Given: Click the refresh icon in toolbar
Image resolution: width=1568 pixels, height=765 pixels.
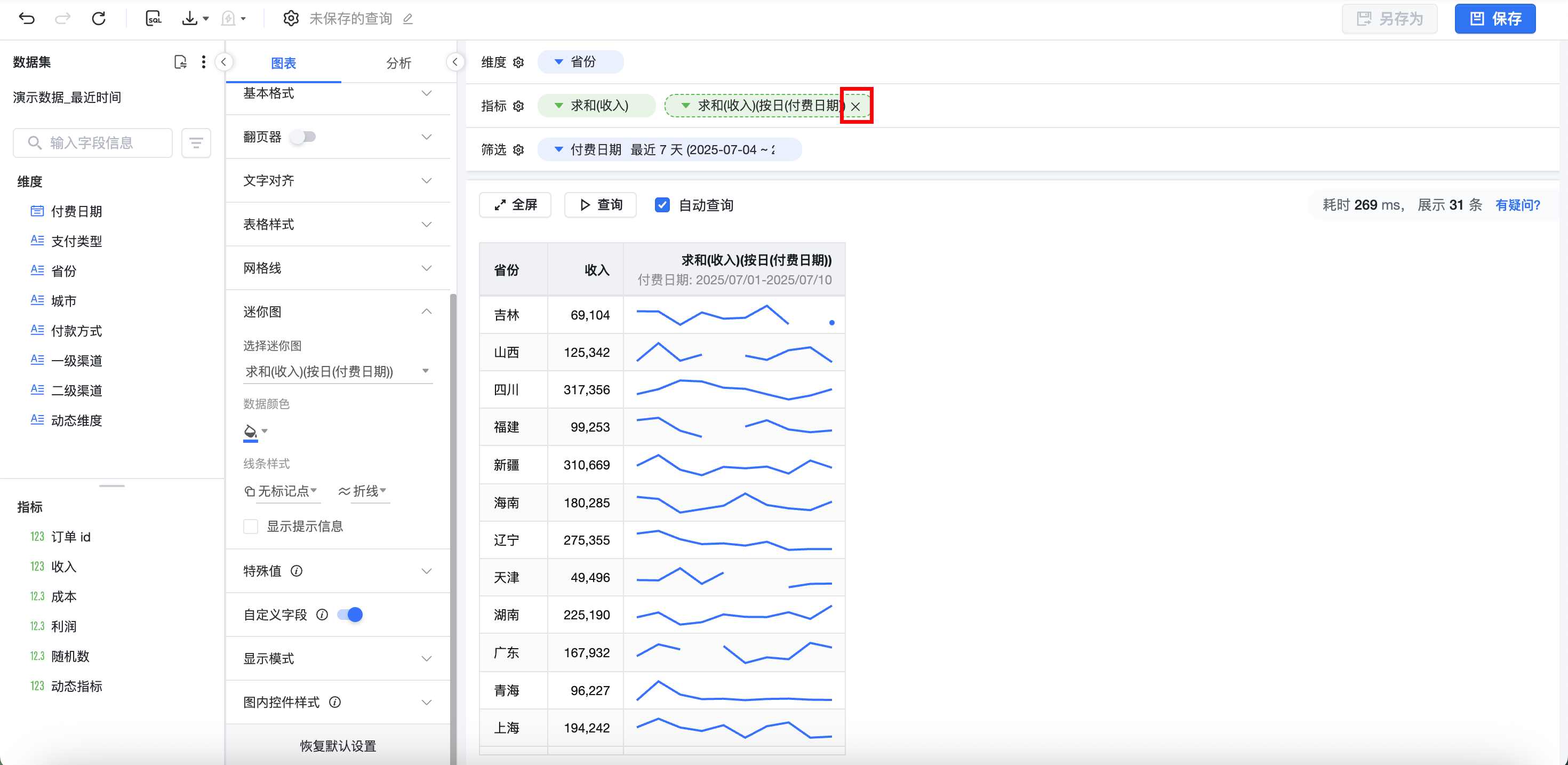Looking at the screenshot, I should click(99, 18).
